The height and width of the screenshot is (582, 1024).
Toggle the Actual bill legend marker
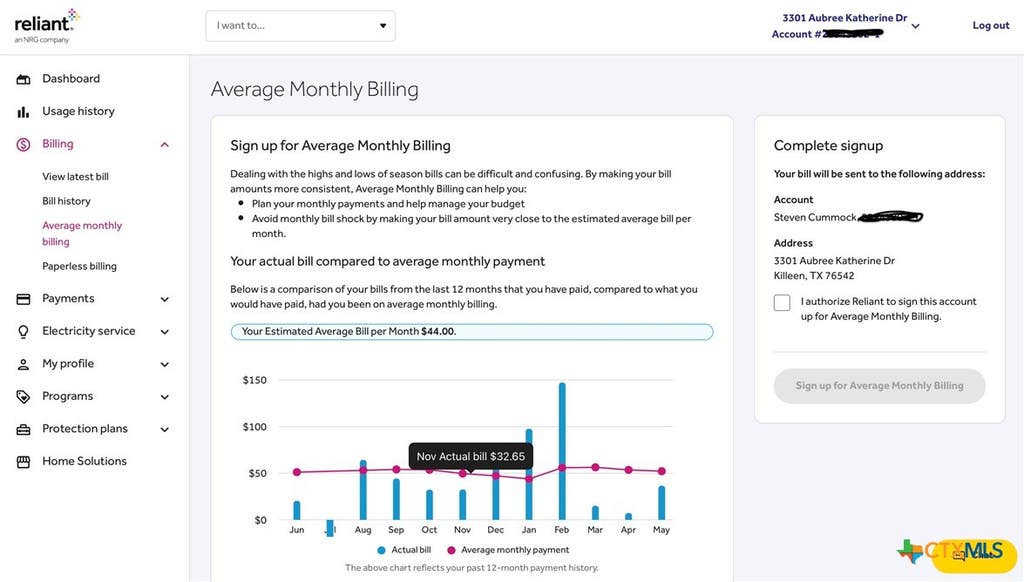coord(381,550)
